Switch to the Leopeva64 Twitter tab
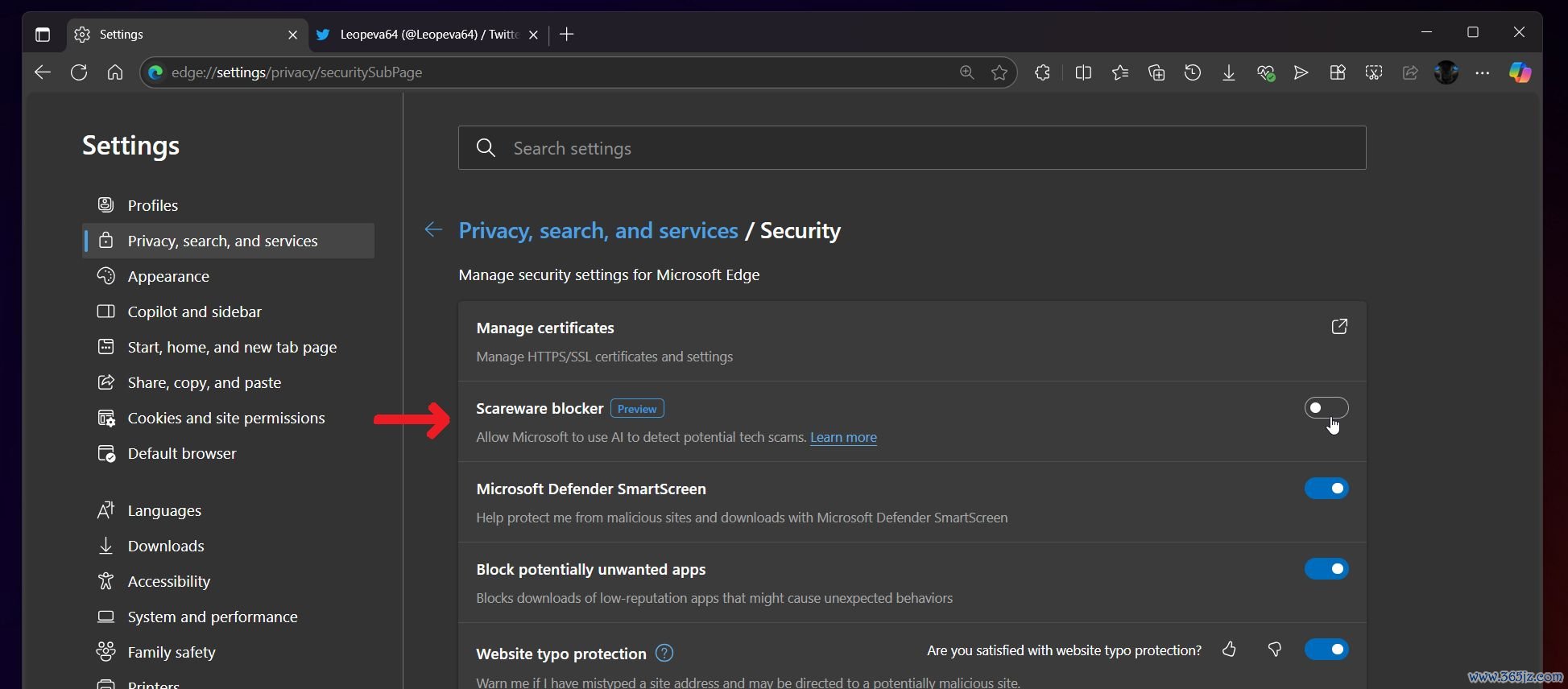1568x689 pixels. [x=428, y=35]
